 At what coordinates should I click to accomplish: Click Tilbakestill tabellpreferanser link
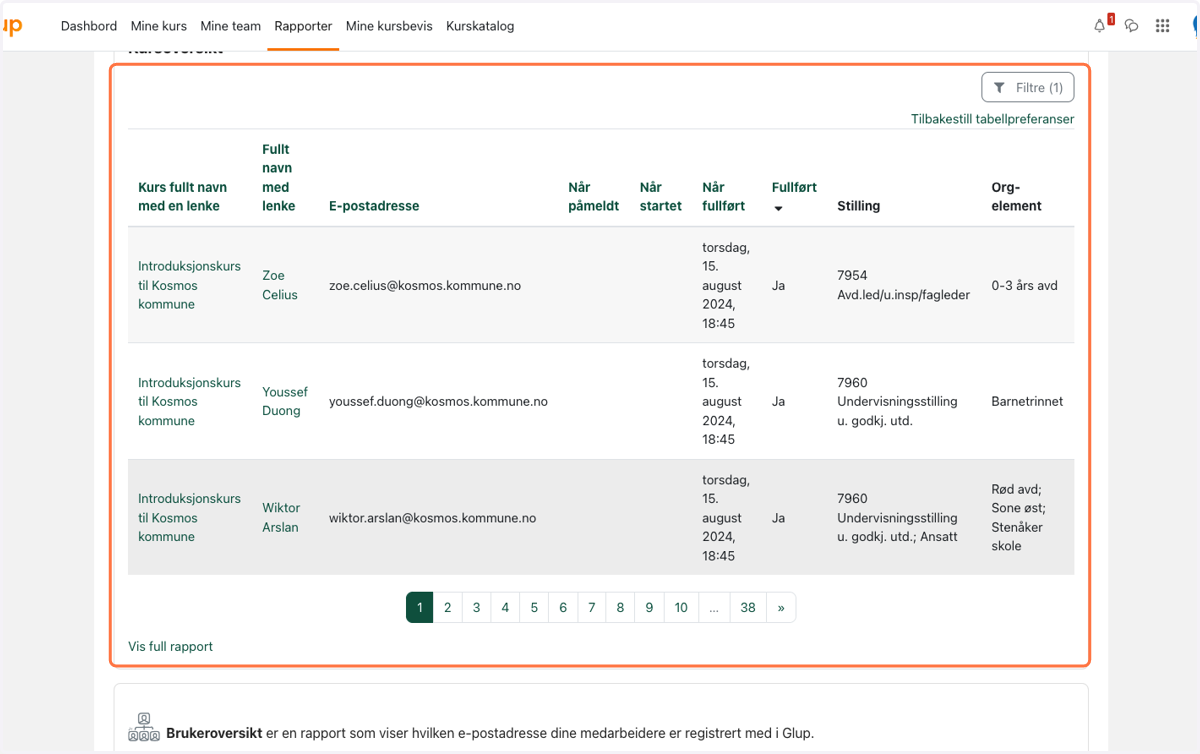click(x=992, y=119)
